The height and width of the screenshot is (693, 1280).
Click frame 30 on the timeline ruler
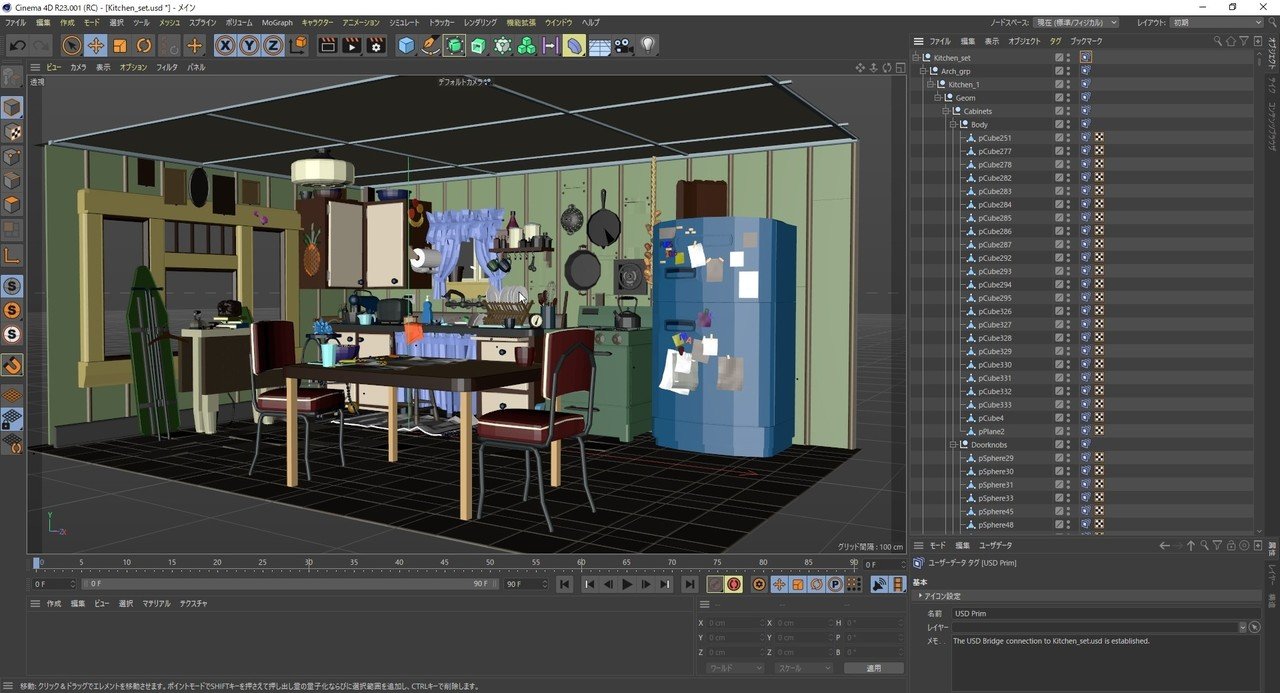[309, 563]
